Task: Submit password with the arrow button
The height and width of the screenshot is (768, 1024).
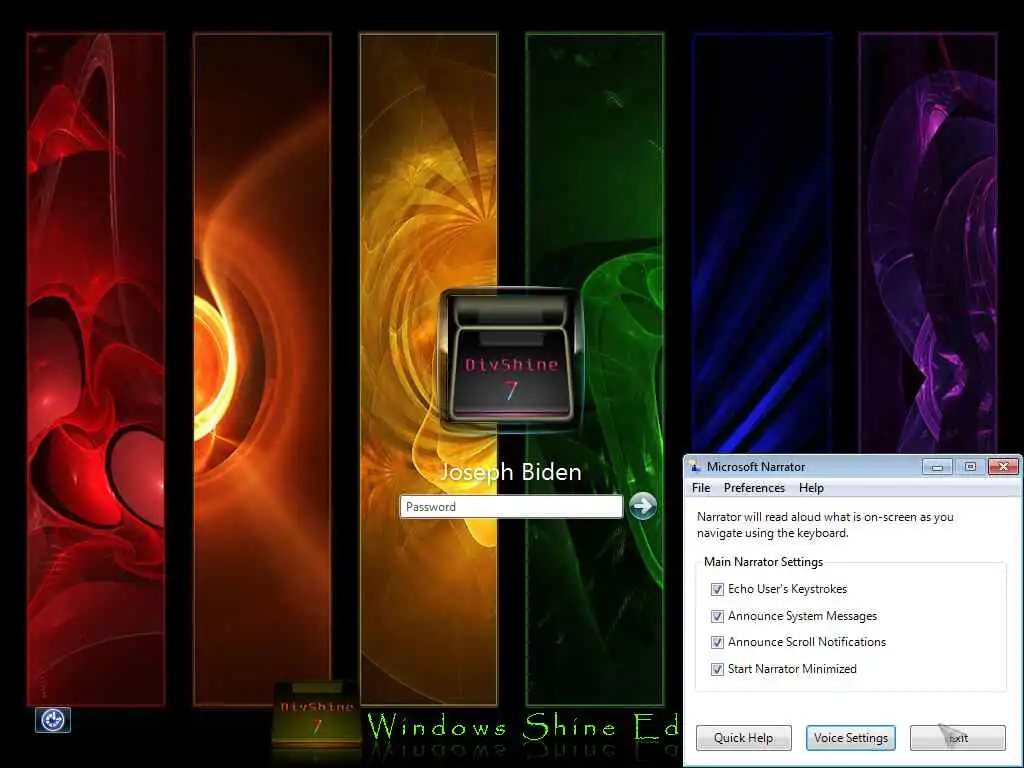Action: click(643, 505)
